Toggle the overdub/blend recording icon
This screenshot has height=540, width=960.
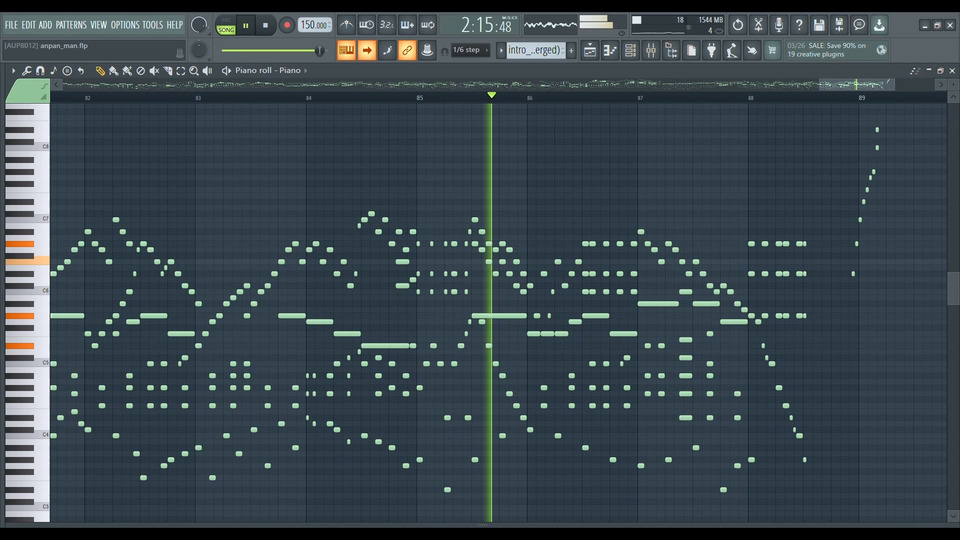[407, 25]
